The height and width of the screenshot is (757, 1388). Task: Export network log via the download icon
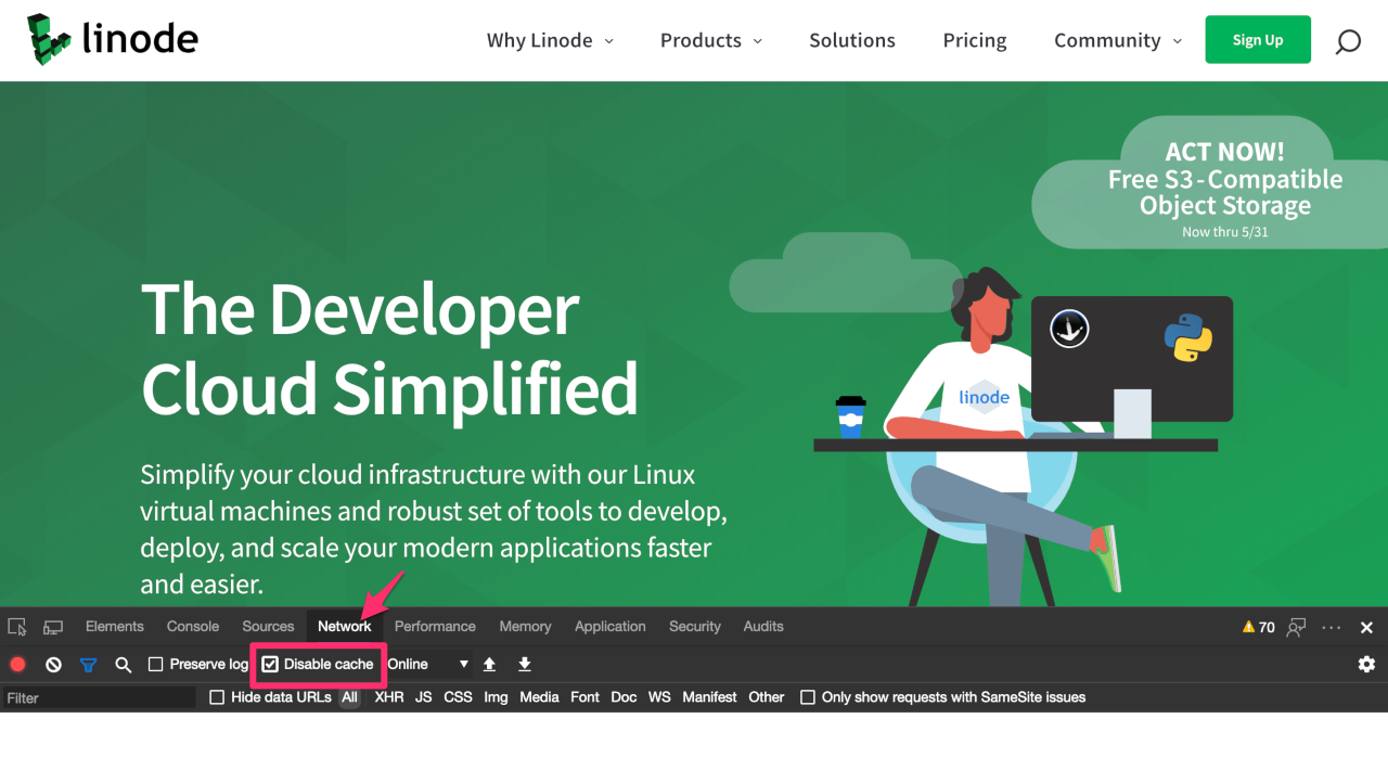tap(524, 663)
